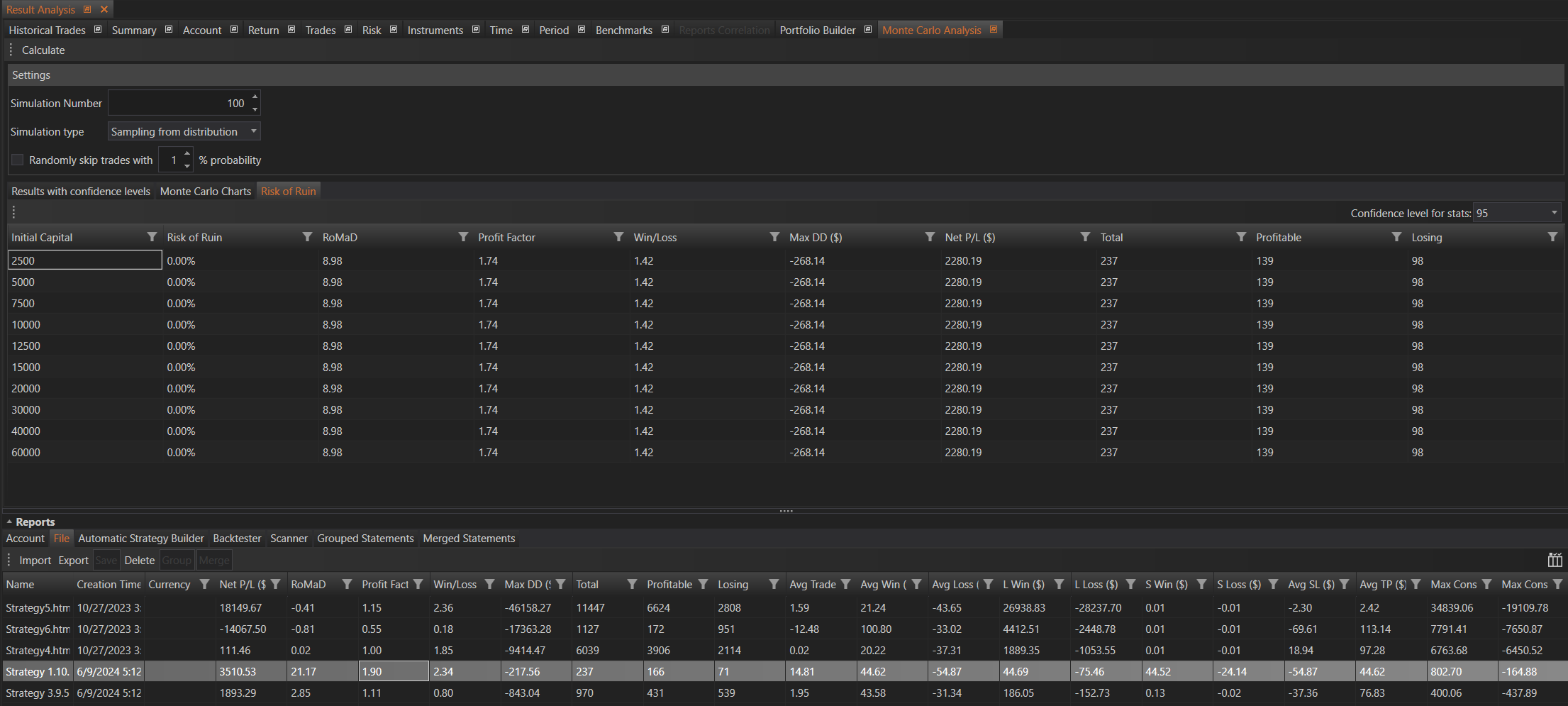Open column chooser icon in Reports panel
The height and width of the screenshot is (706, 1568).
1555,560
